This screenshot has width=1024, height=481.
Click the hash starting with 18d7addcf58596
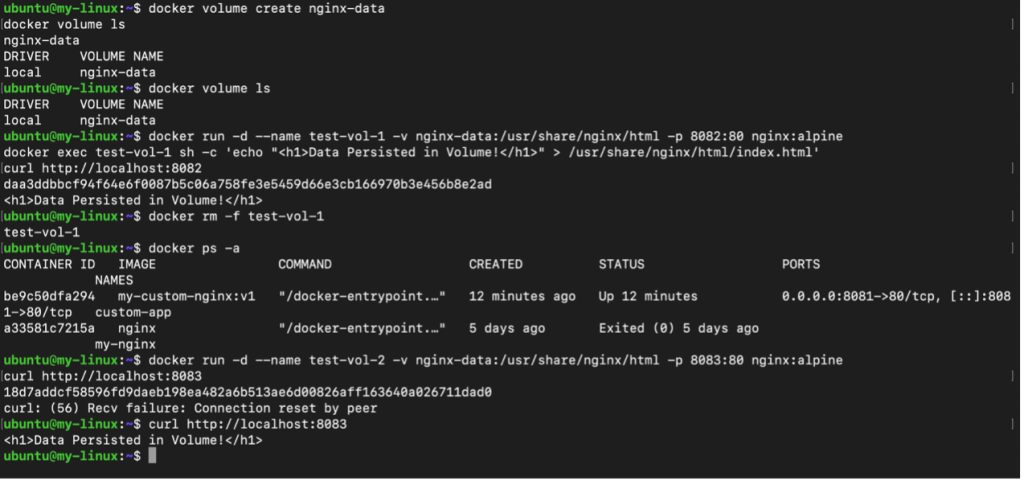pos(248,392)
